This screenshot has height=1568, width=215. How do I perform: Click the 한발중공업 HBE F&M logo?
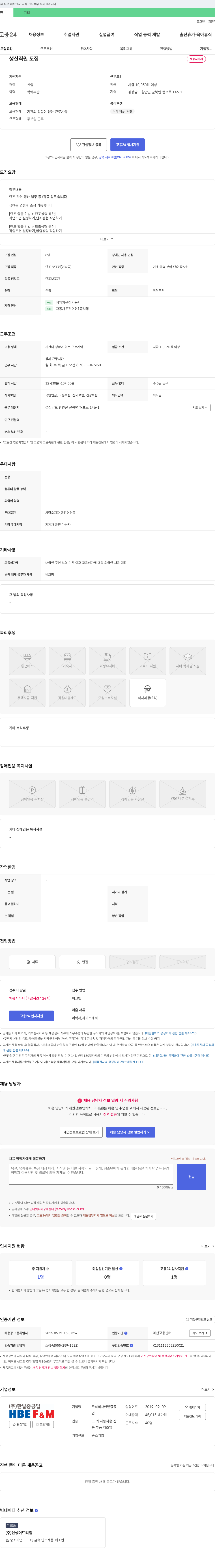pyautogui.click(x=32, y=1410)
